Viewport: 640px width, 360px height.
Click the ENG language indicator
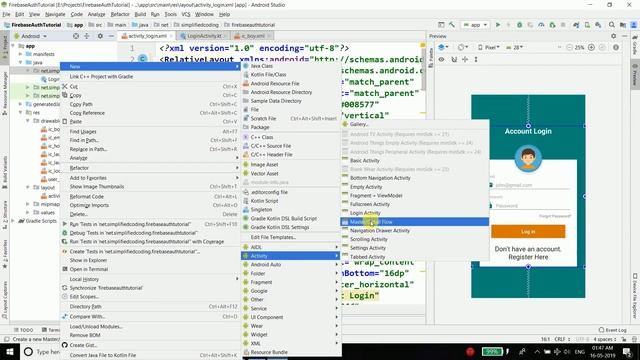579,351
